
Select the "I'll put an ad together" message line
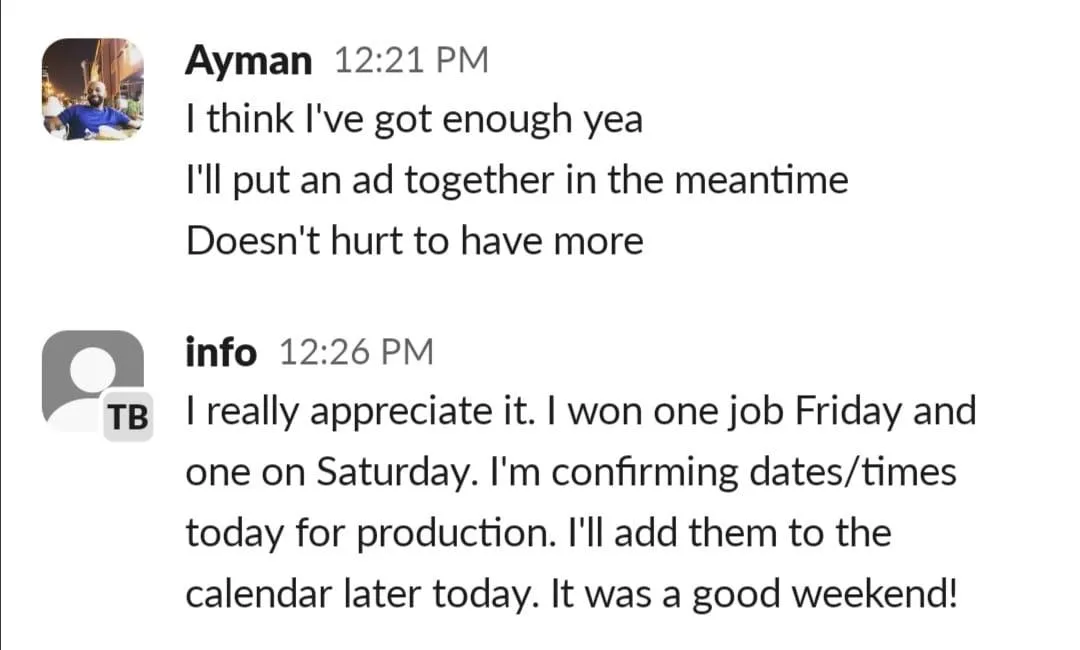(x=517, y=181)
